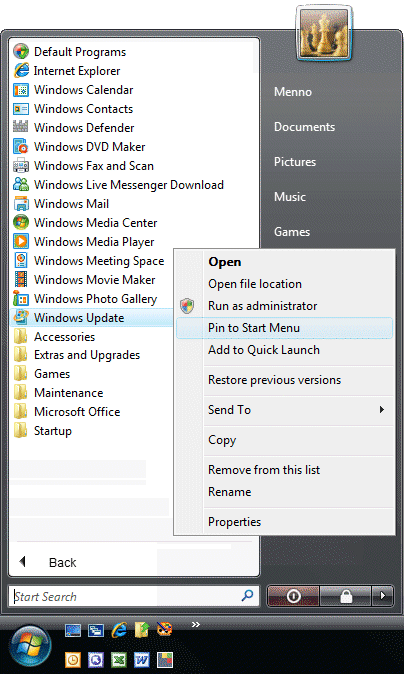Open the Send To submenu
This screenshot has width=404, height=674.
pos(284,410)
